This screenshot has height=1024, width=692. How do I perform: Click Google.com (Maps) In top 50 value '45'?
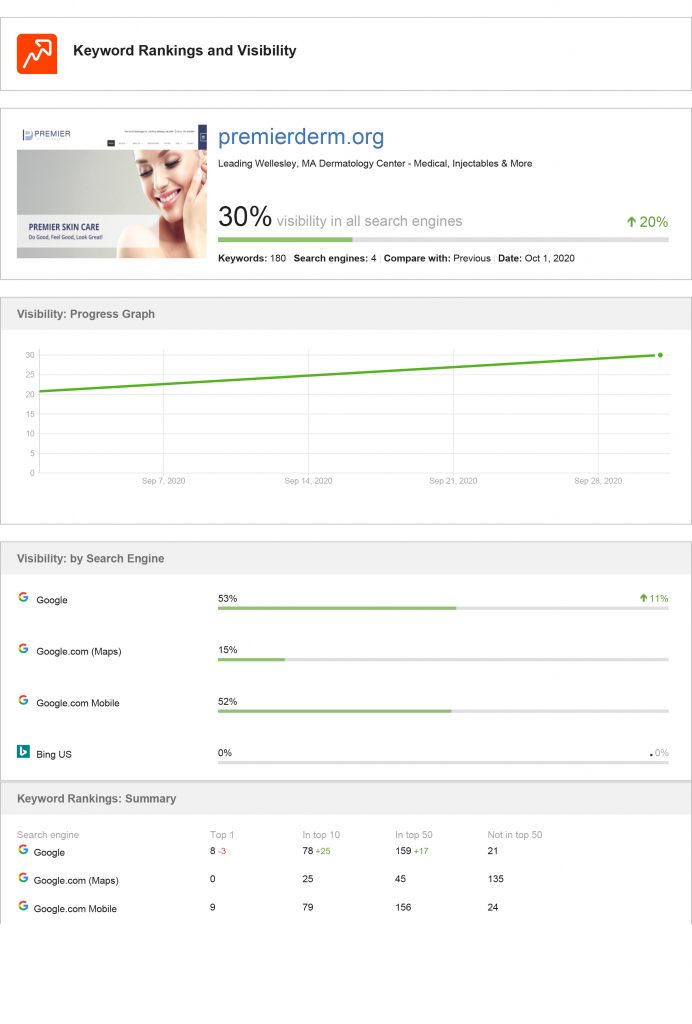coord(401,879)
